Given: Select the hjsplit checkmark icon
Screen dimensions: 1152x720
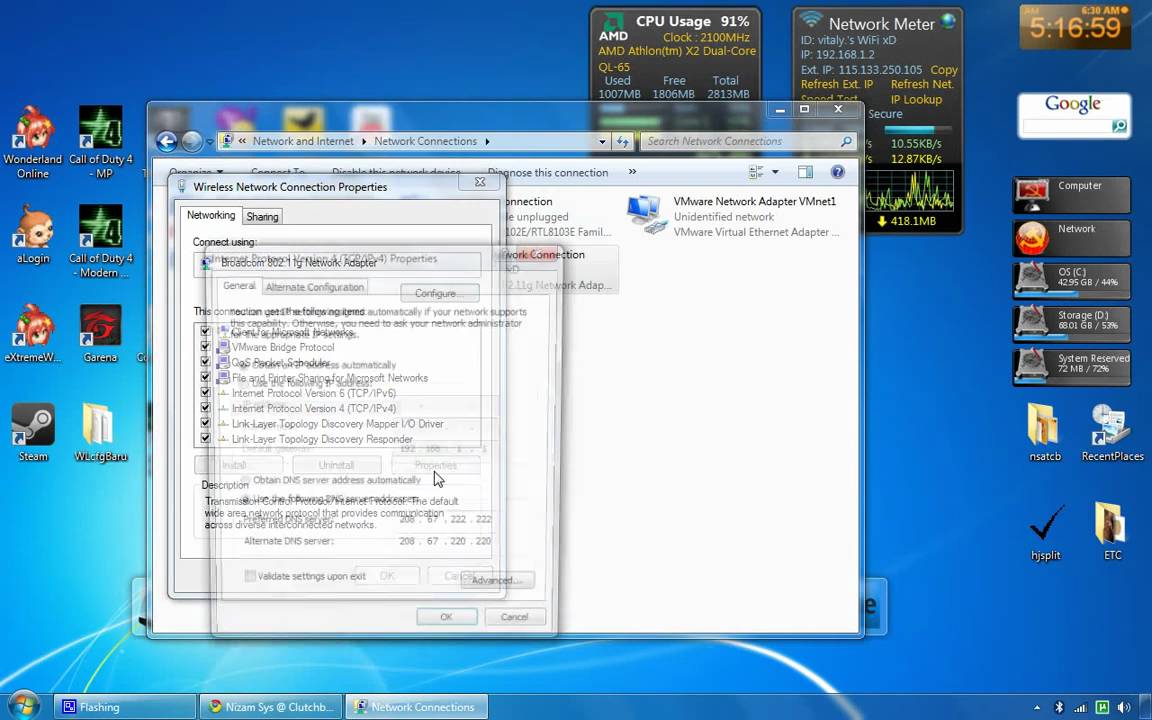Looking at the screenshot, I should pos(1045,532).
